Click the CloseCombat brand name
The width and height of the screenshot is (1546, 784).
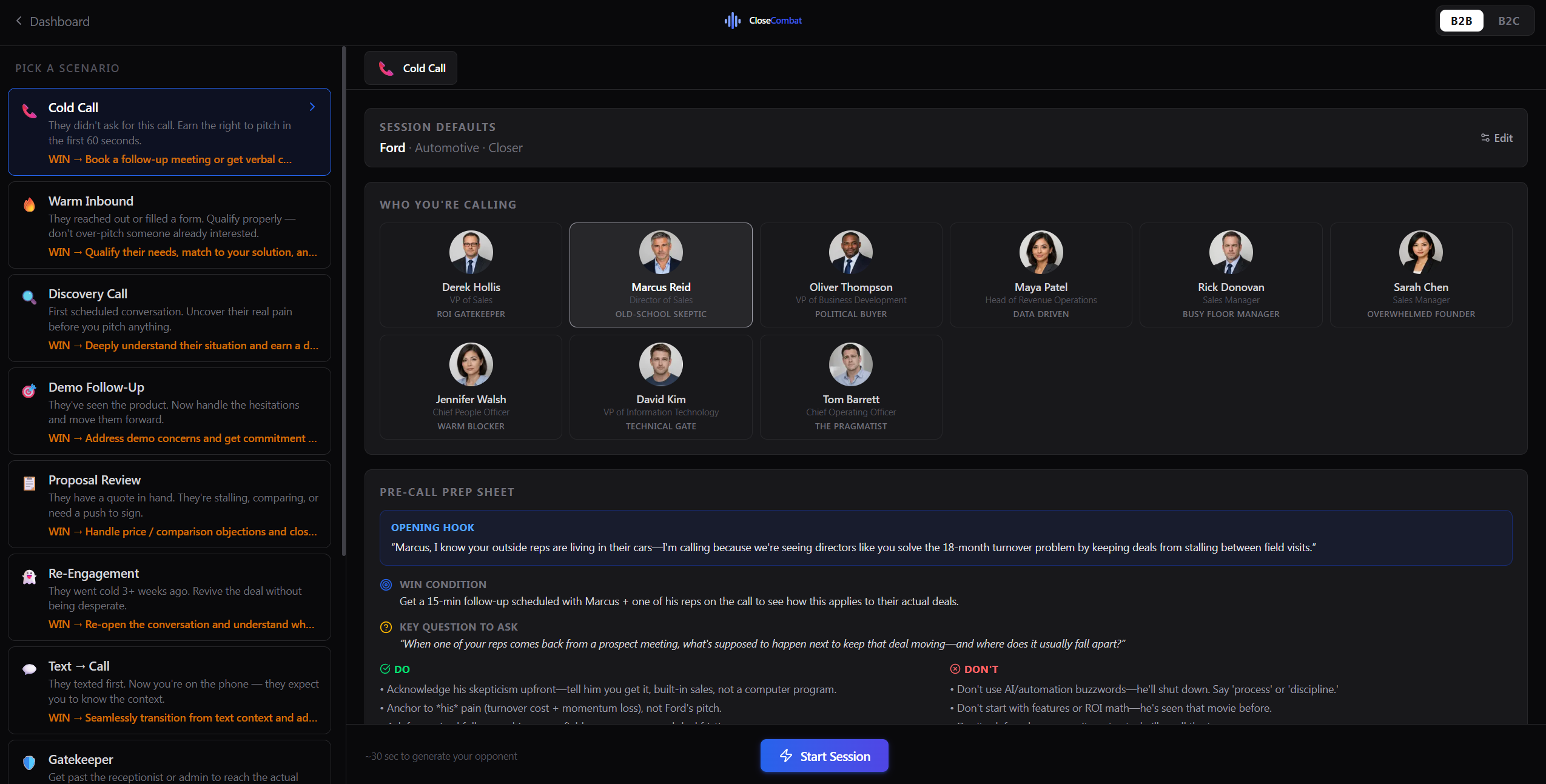tap(775, 21)
